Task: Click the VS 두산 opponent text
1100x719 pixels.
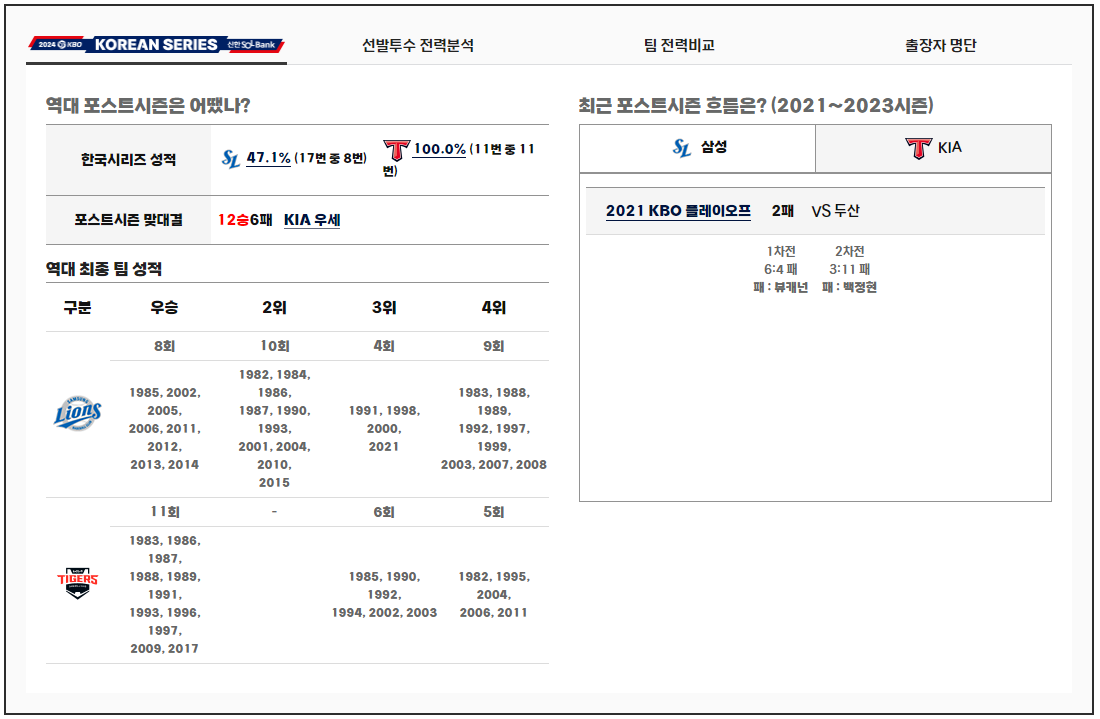Action: [x=835, y=210]
